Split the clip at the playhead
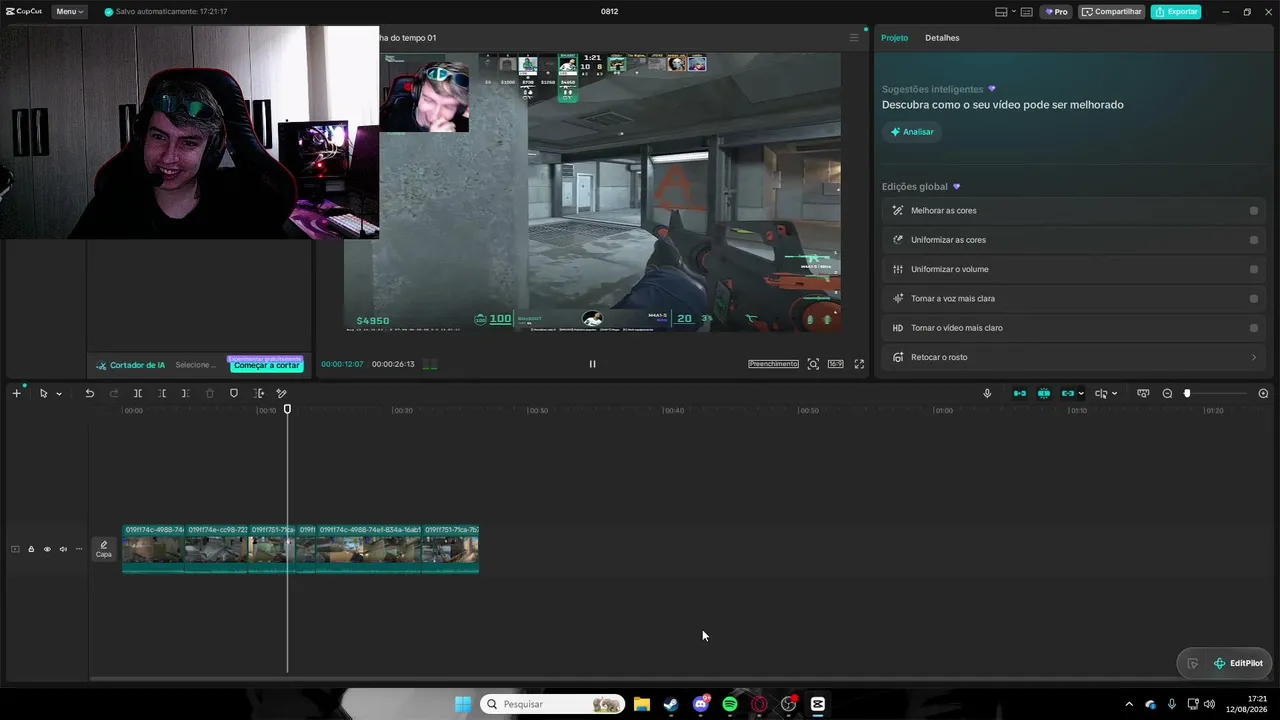 [138, 393]
